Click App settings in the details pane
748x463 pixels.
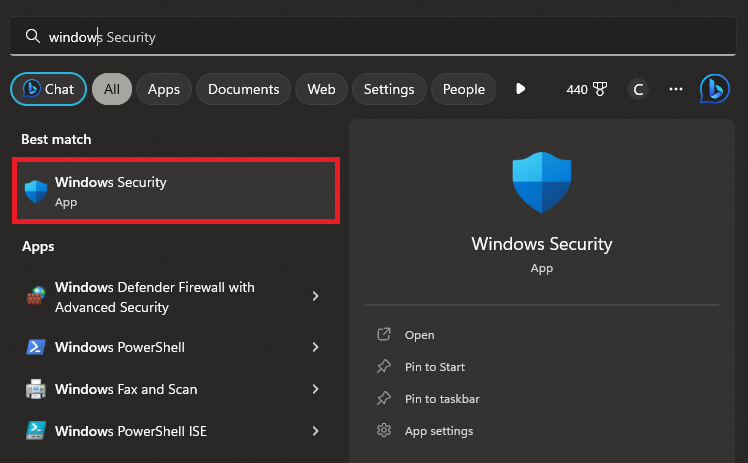click(438, 431)
